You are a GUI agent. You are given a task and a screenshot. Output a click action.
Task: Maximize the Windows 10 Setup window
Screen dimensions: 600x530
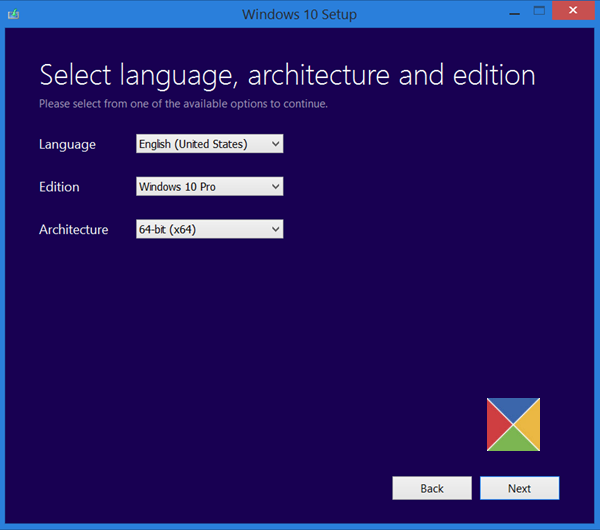coord(539,11)
